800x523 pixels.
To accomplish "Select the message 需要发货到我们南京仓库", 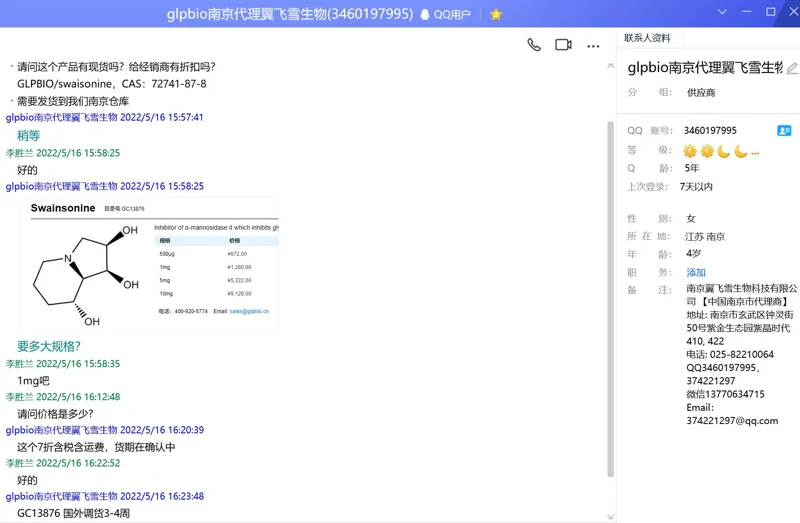I will point(73,101).
